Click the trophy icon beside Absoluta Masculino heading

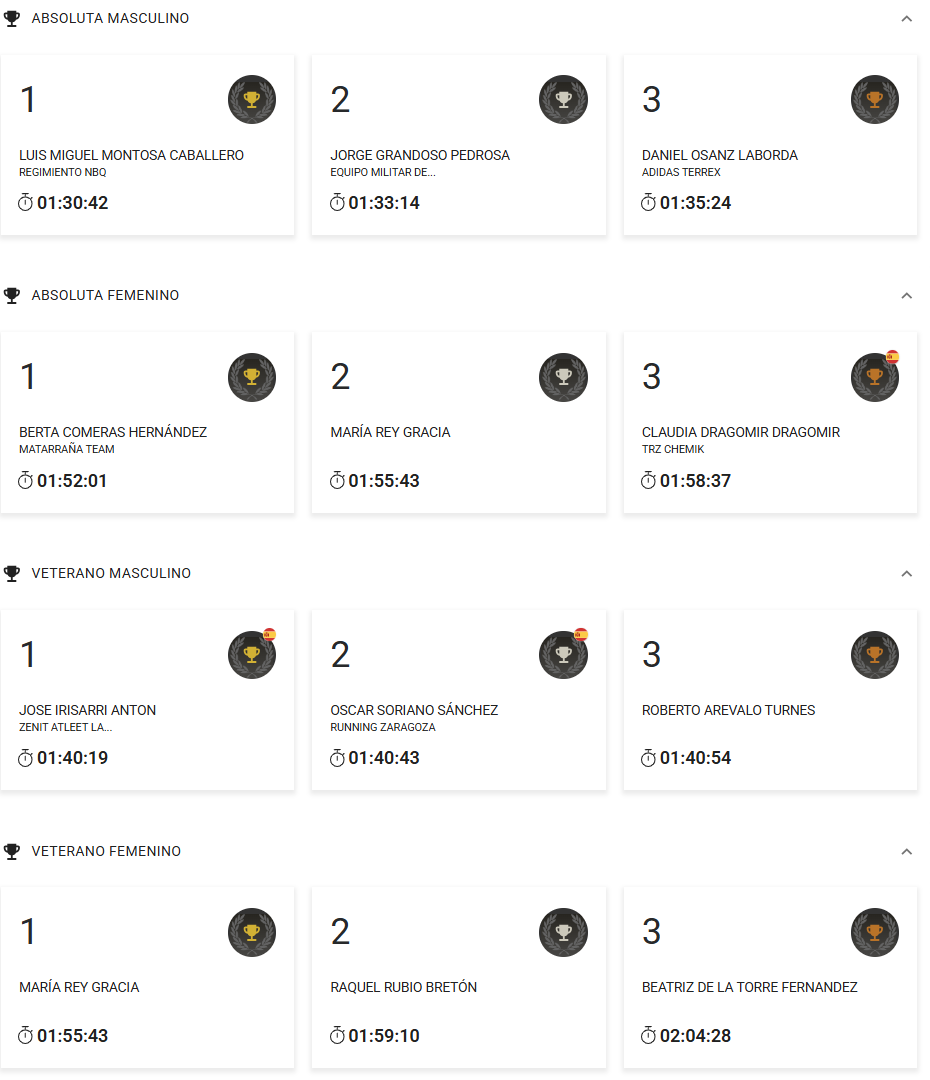click(x=12, y=19)
